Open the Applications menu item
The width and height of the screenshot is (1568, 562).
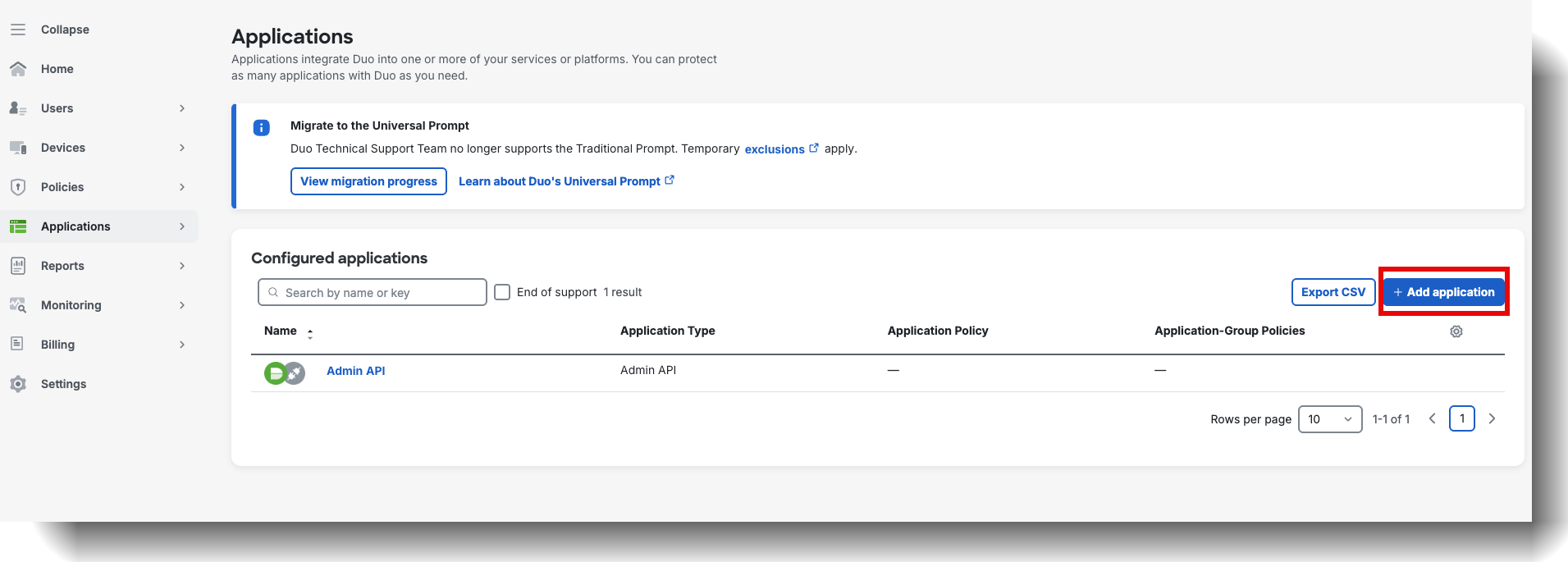tap(75, 226)
